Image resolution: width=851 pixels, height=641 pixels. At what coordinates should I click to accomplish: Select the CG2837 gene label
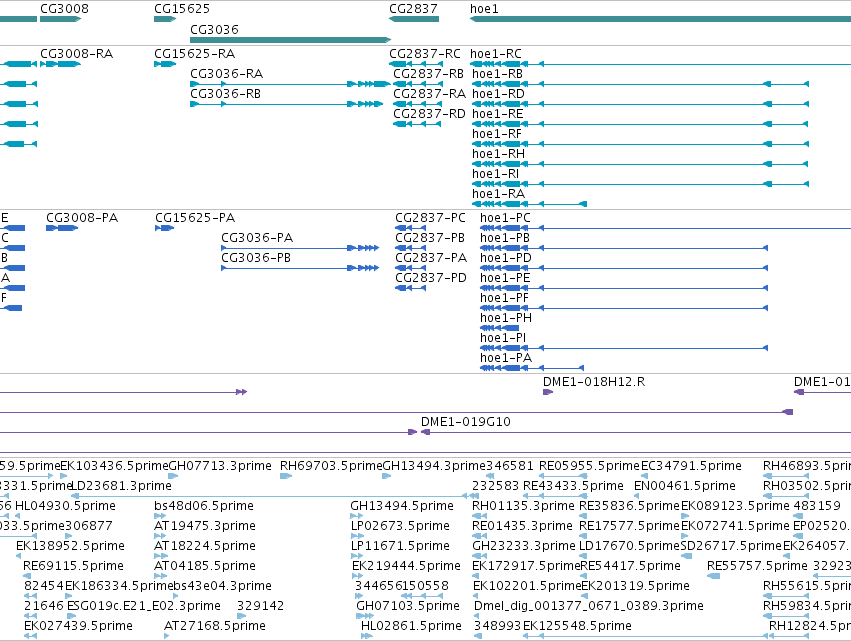(x=413, y=9)
